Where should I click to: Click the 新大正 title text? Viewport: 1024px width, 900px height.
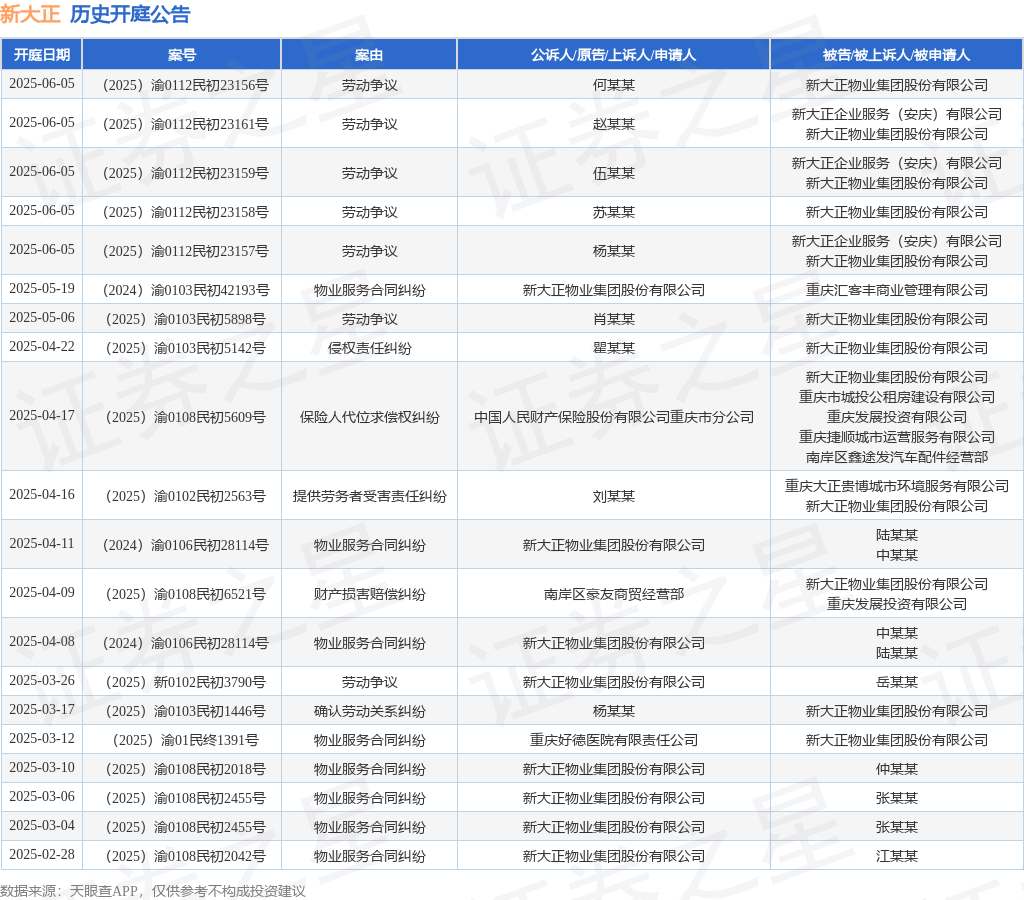[30, 14]
